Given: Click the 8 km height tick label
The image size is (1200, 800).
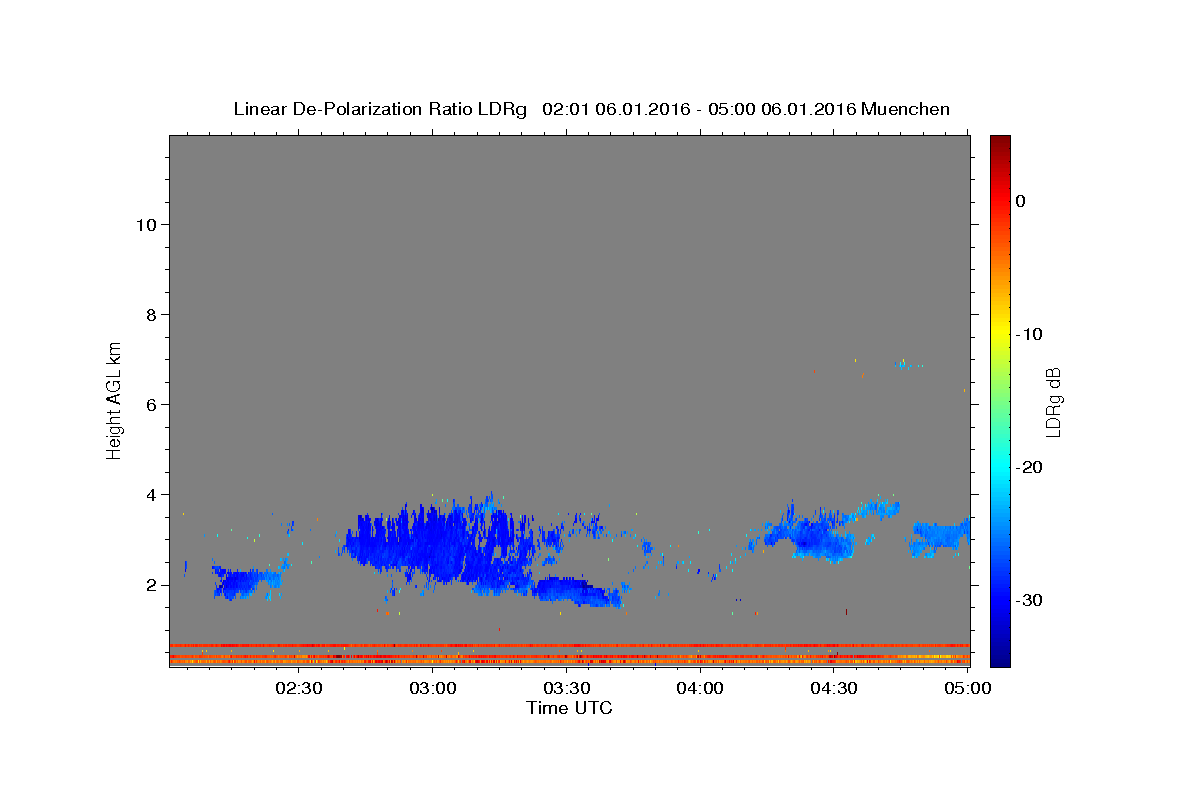Looking at the screenshot, I should (x=150, y=314).
